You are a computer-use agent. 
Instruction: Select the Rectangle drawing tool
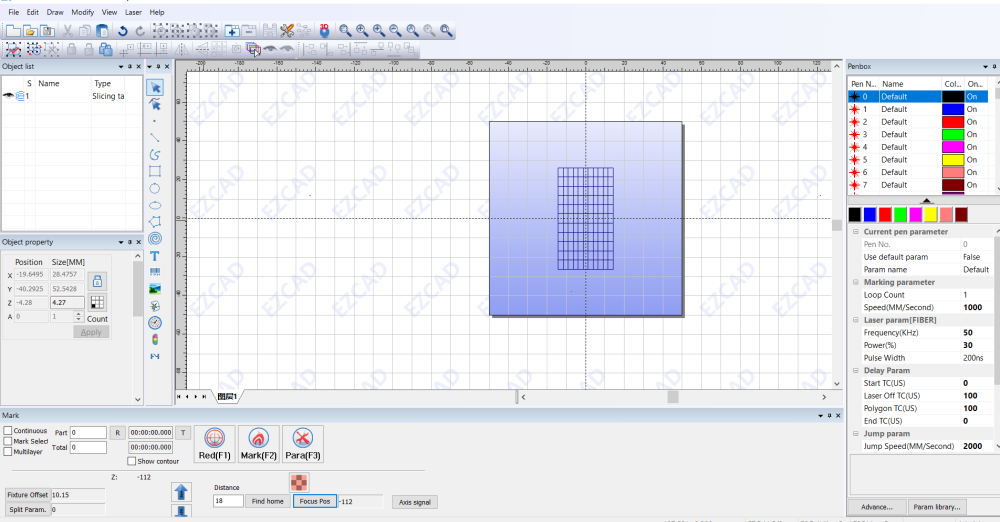pos(155,171)
